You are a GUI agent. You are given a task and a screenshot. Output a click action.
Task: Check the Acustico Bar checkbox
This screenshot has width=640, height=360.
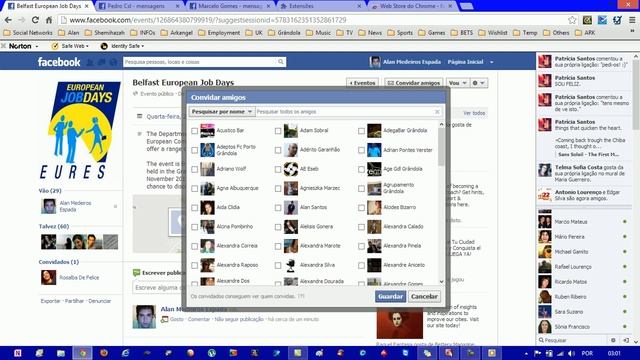point(195,131)
